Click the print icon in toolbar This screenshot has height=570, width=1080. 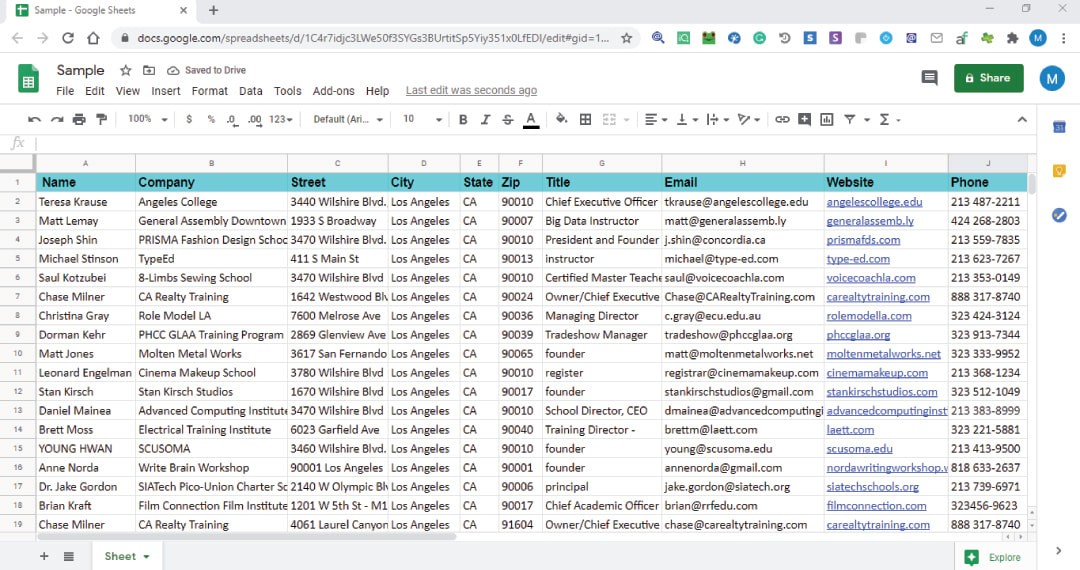coord(79,119)
